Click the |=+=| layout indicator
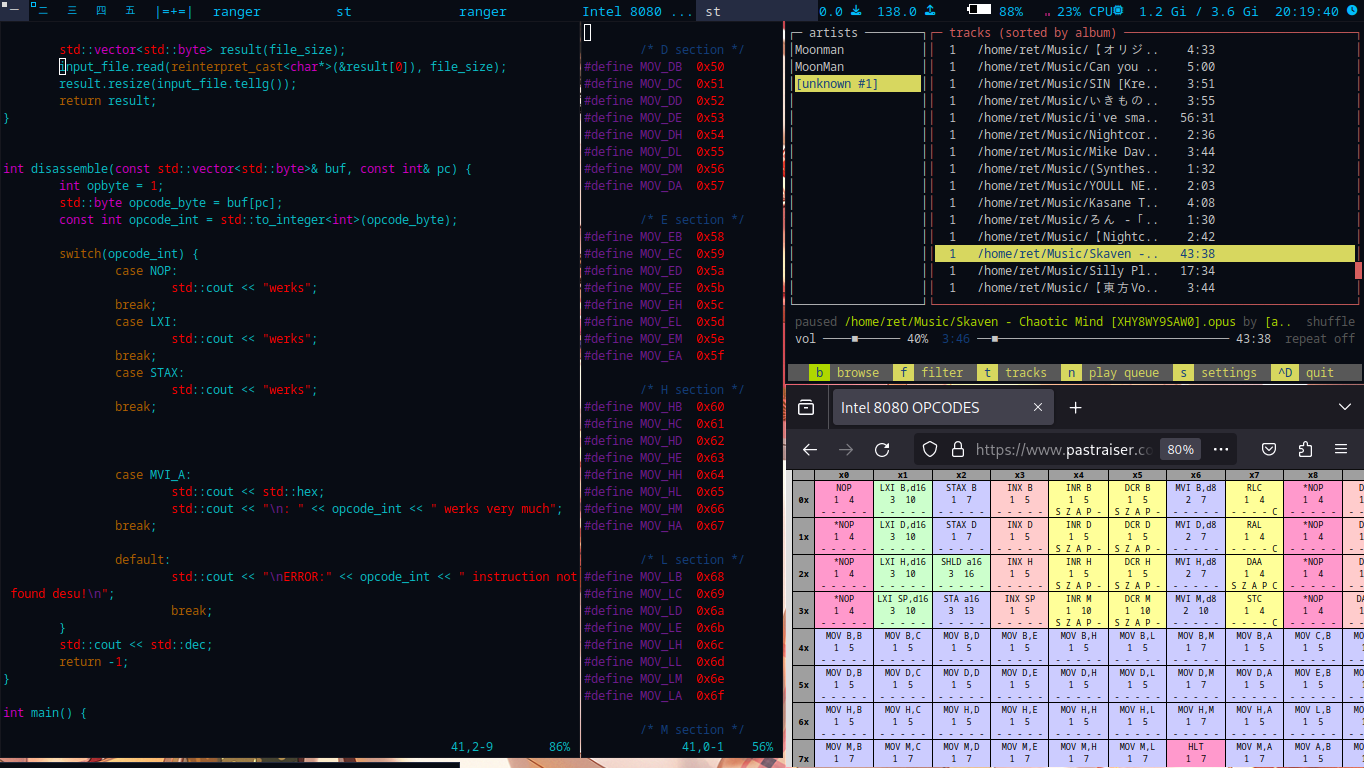The height and width of the screenshot is (768, 1364). [174, 12]
